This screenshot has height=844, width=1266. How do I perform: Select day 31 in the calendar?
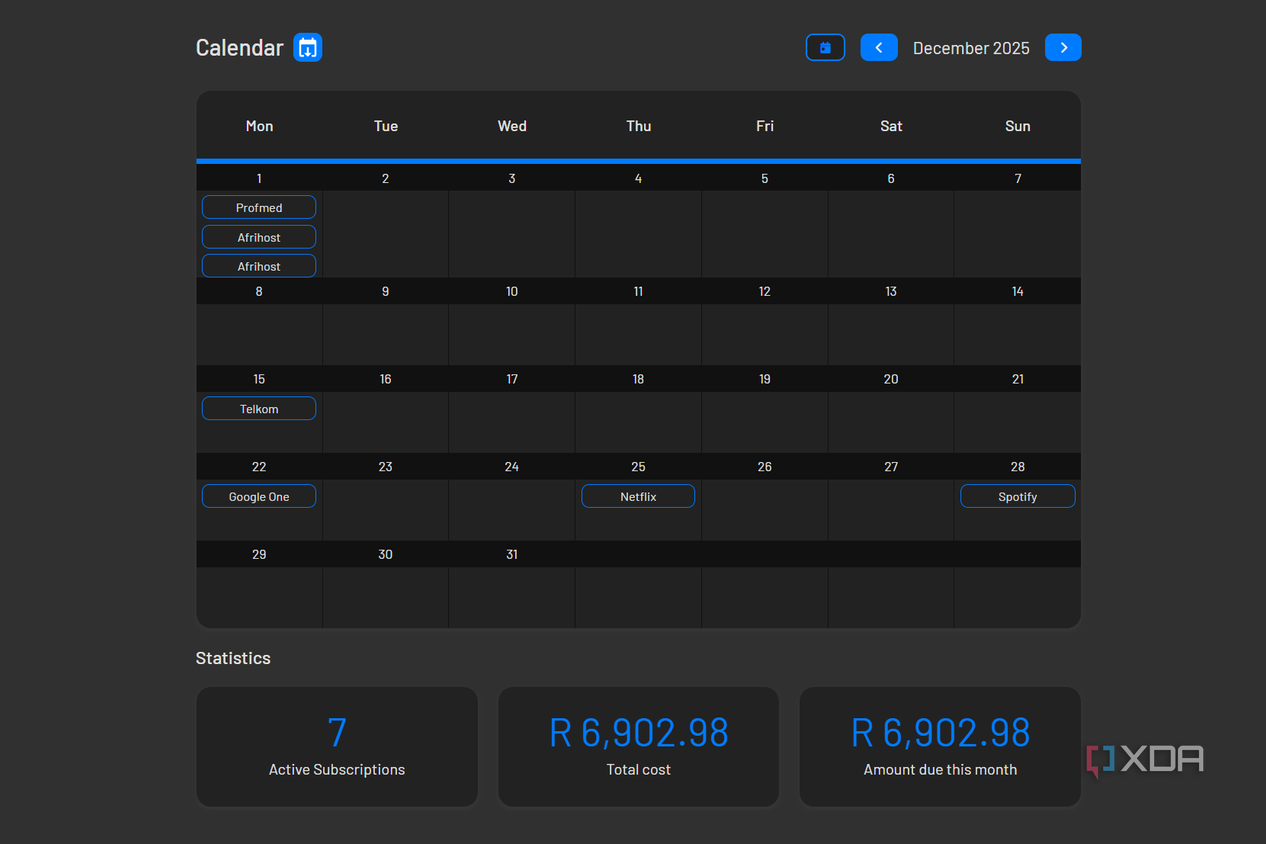(x=512, y=555)
